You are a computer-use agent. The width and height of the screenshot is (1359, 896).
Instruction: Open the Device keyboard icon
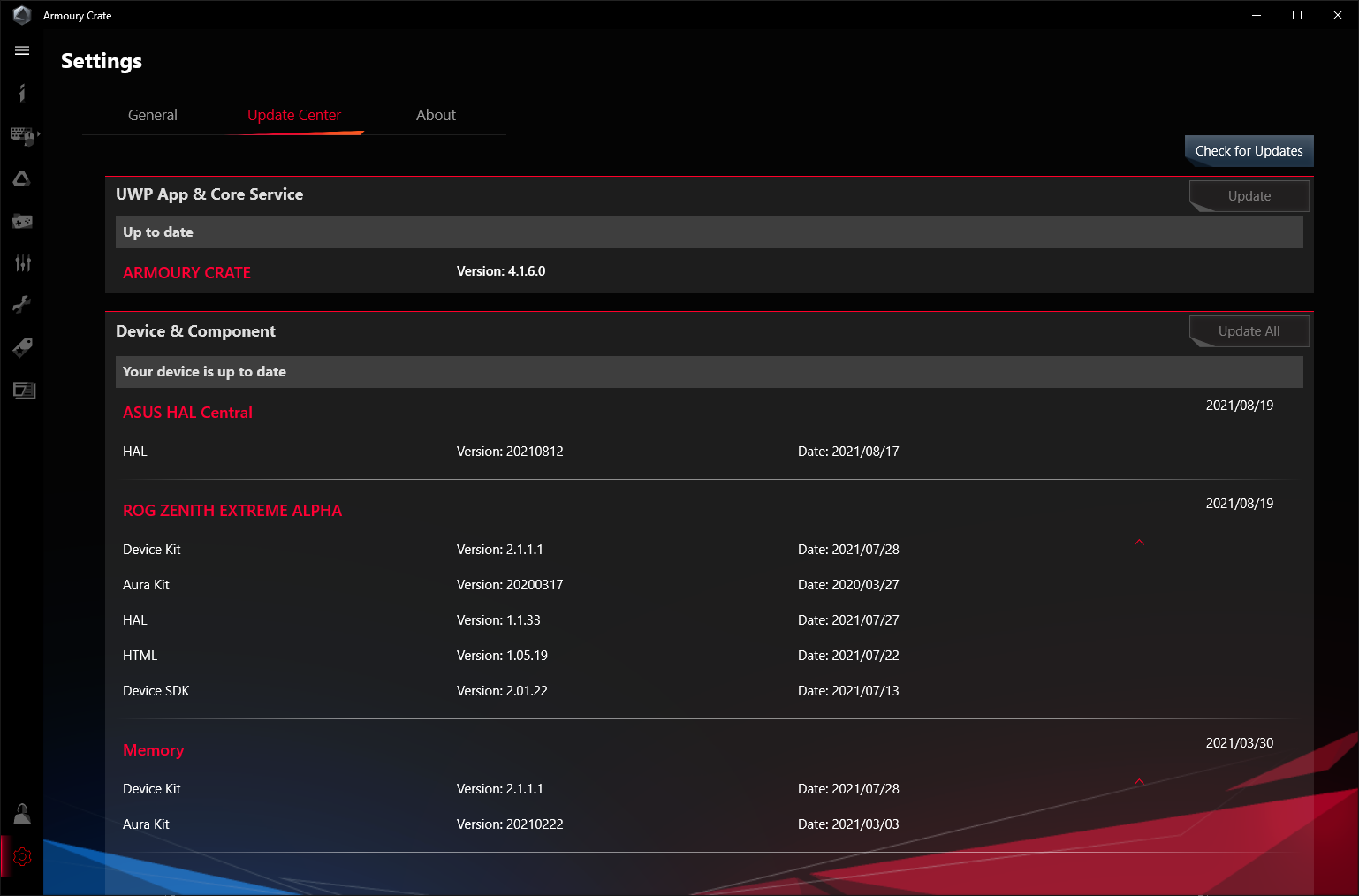pyautogui.click(x=24, y=135)
